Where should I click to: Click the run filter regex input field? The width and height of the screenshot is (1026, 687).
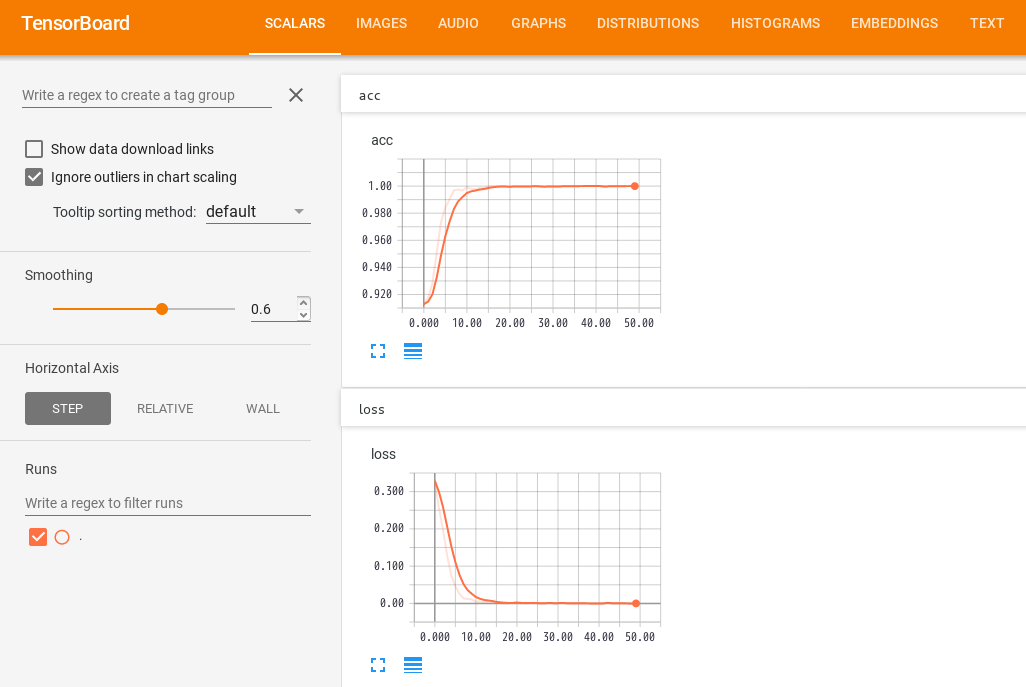click(167, 503)
